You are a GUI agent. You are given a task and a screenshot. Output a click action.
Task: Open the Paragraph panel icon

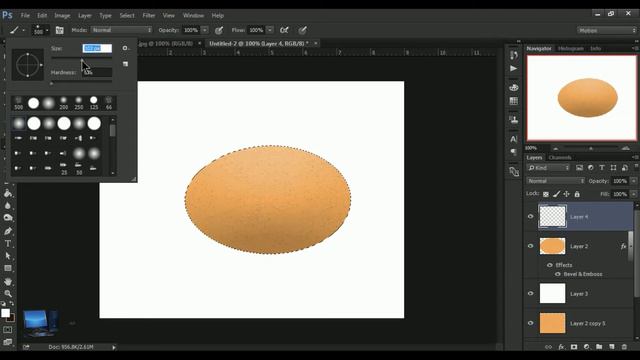514,152
